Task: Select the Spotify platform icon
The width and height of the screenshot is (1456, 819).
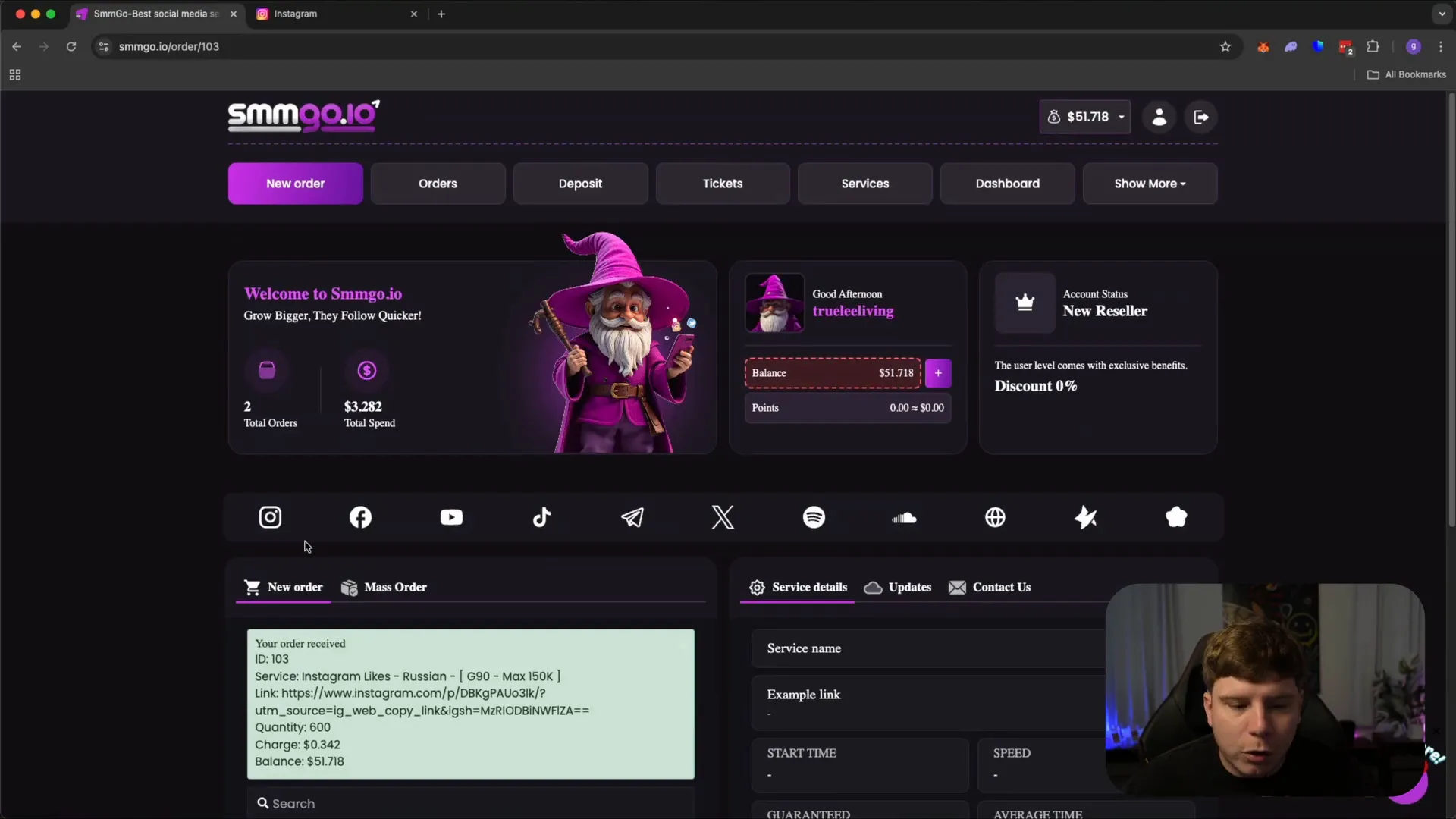Action: 814,517
